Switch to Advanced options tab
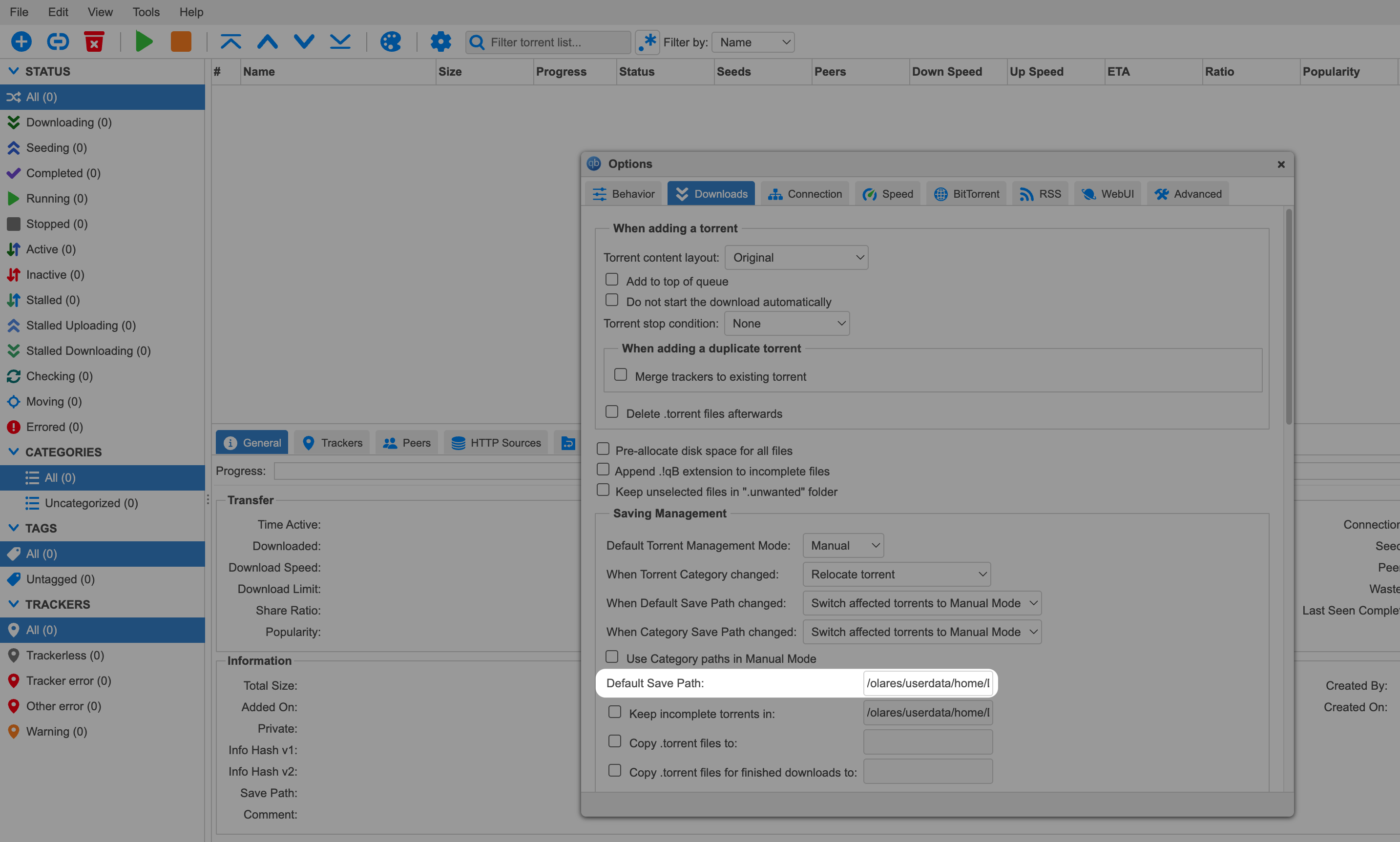Screen dimensions: 1400x842 pyautogui.click(x=1188, y=194)
